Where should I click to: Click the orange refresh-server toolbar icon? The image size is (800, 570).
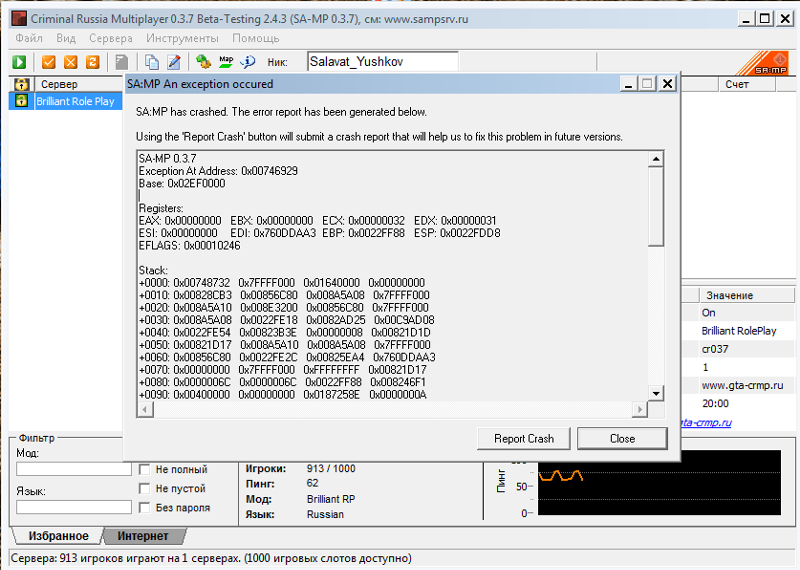(92, 62)
